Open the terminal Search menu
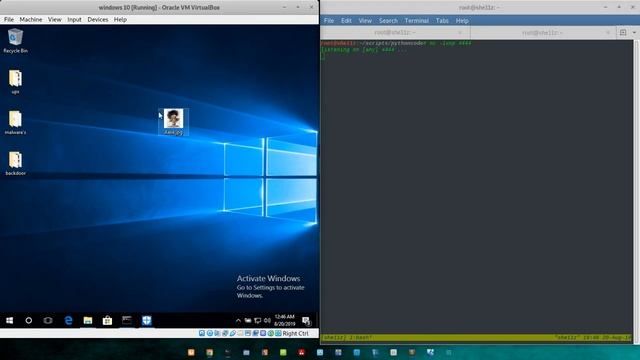Screen dimensions: 640x360 388,20
